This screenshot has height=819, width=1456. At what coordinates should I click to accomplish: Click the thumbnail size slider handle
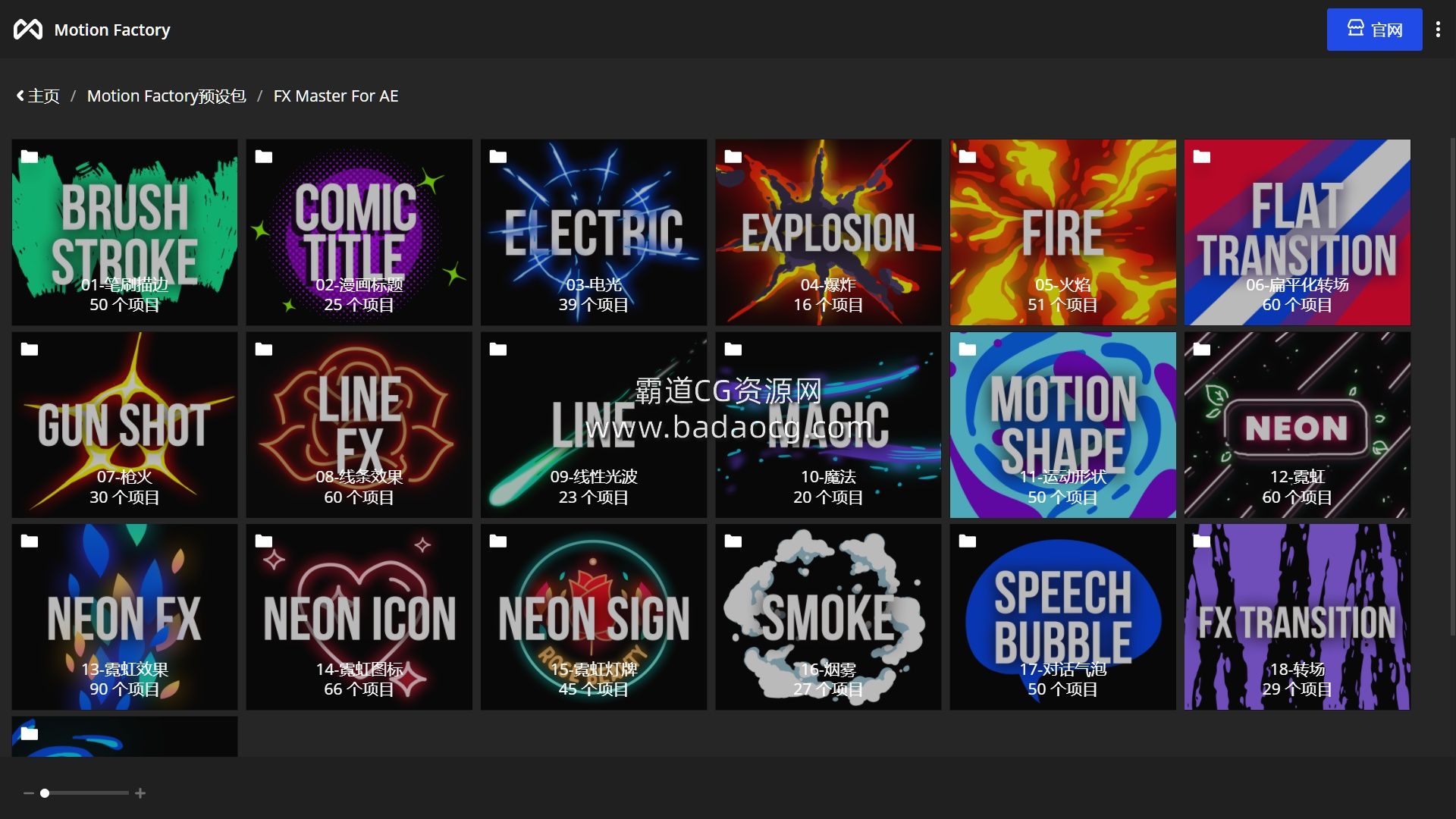[x=45, y=793]
